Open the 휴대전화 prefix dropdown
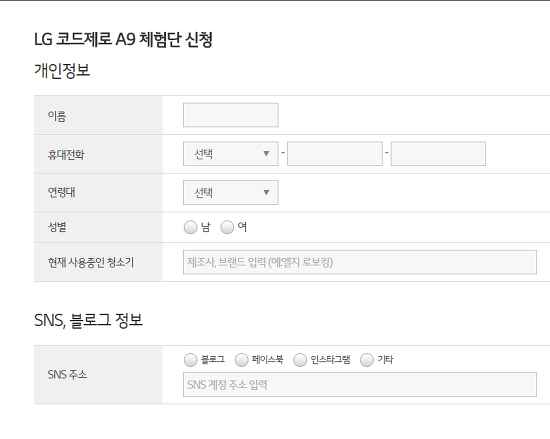 (231, 154)
